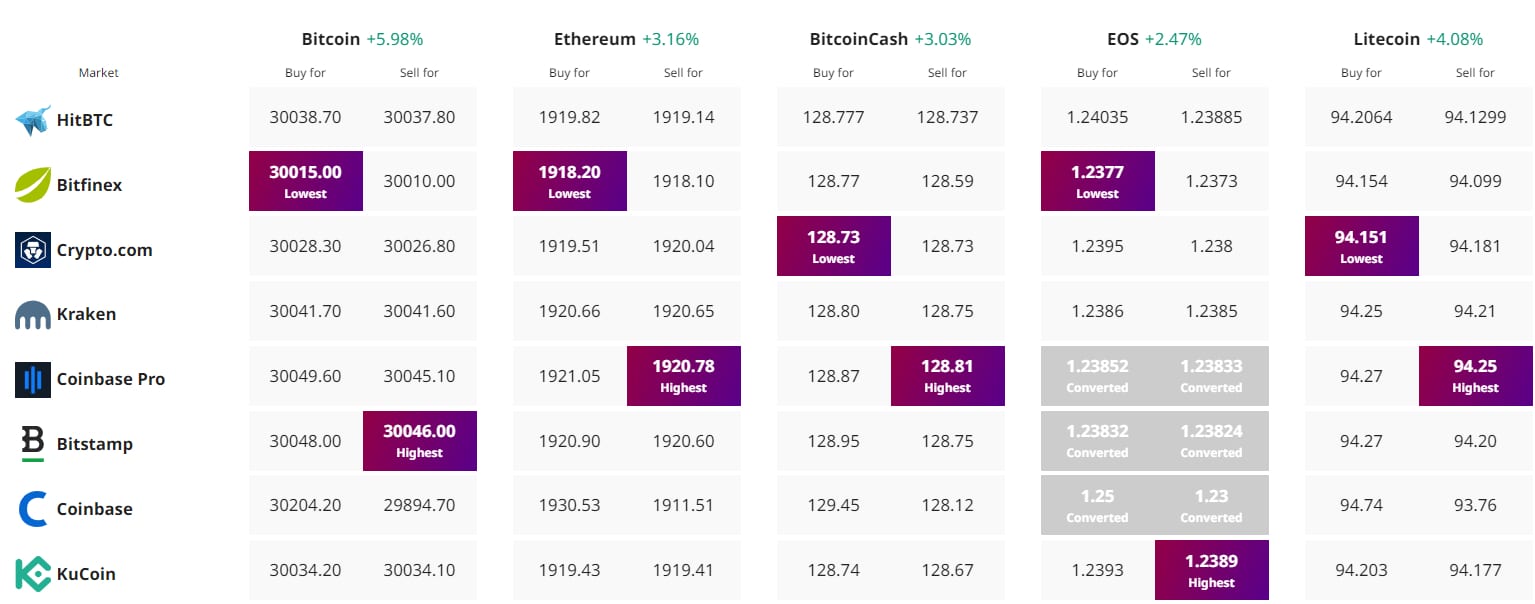Open the Bitcoin column header
1535x604 pixels.
[x=331, y=39]
